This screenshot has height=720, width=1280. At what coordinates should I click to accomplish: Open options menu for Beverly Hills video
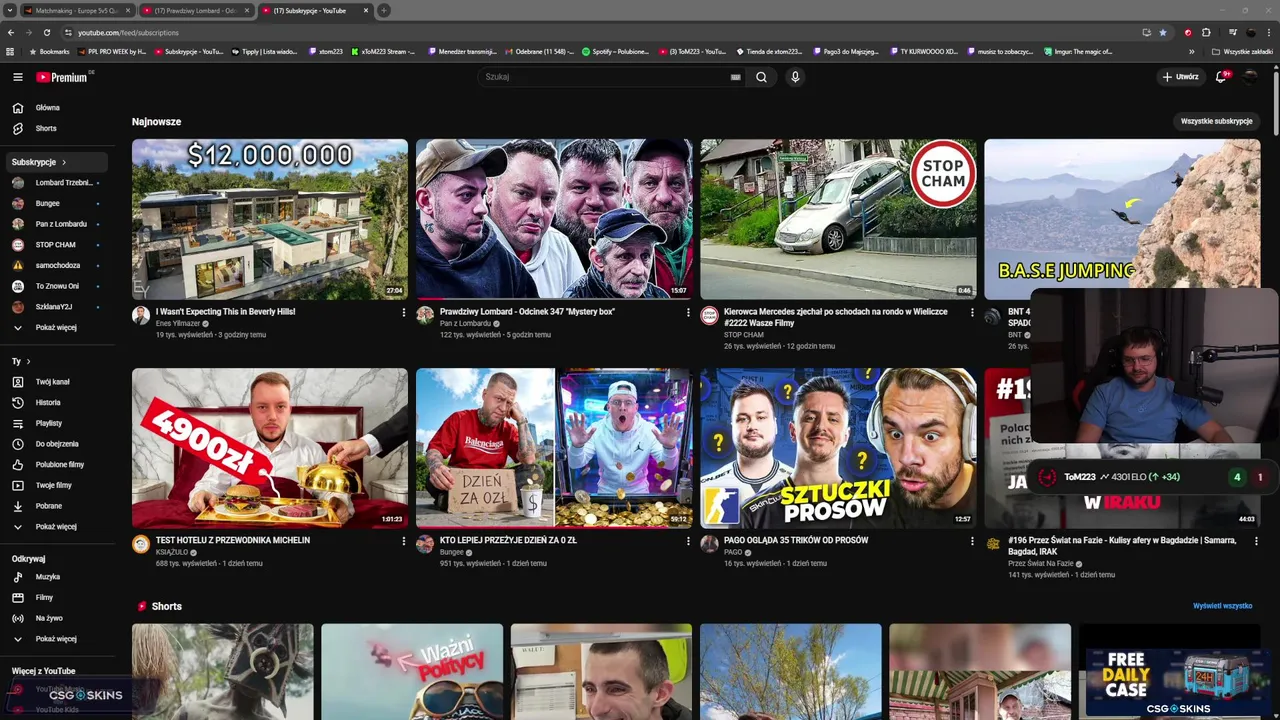404,313
